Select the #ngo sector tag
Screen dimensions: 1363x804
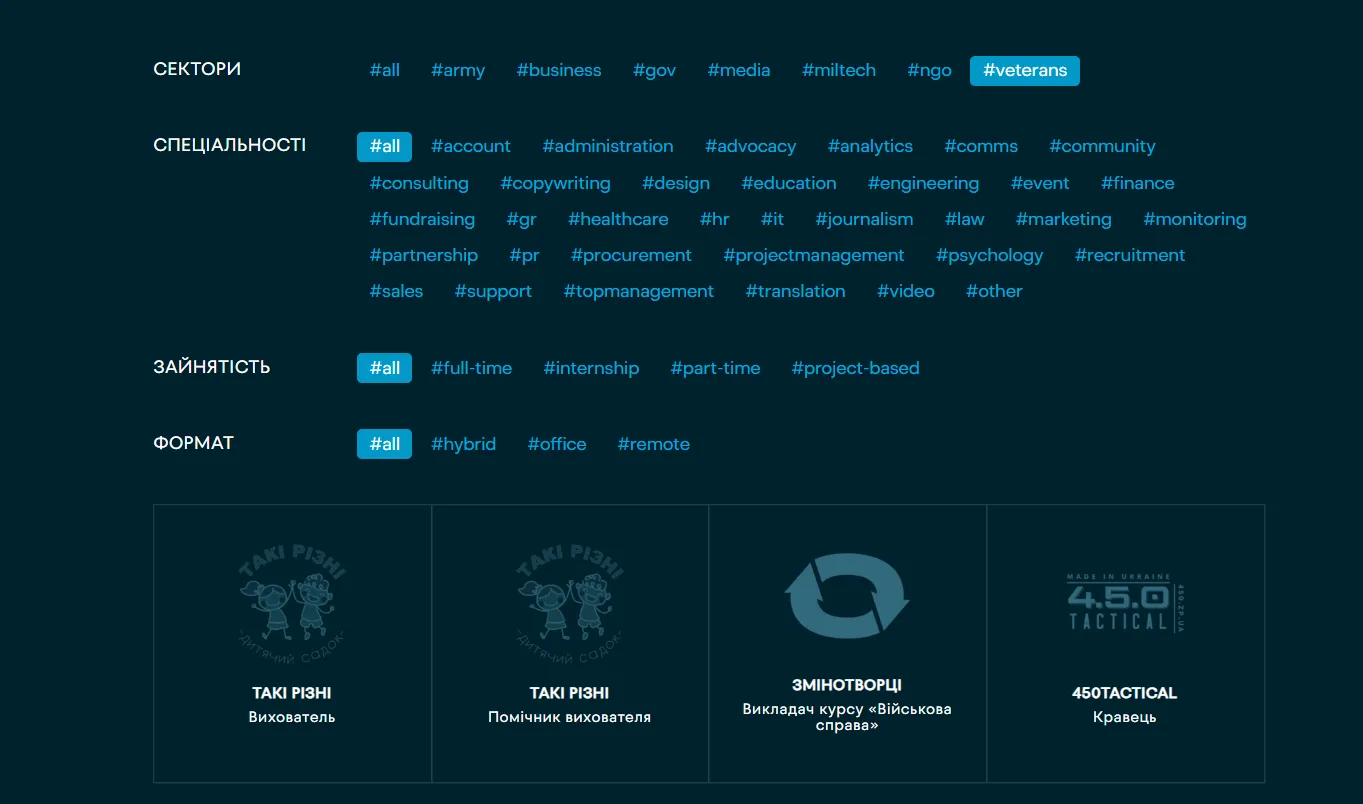(x=929, y=70)
